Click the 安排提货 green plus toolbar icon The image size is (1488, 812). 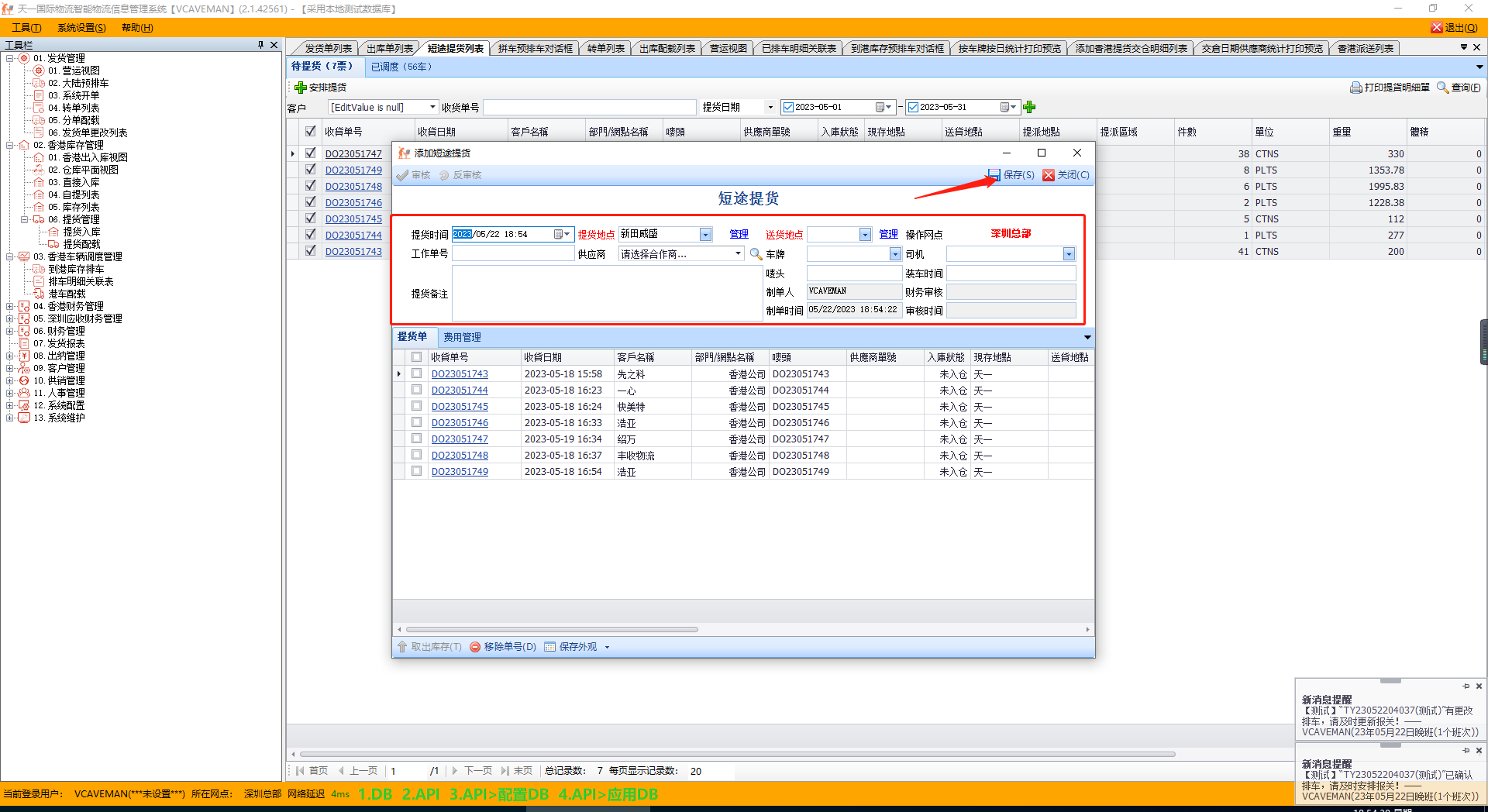(x=301, y=88)
